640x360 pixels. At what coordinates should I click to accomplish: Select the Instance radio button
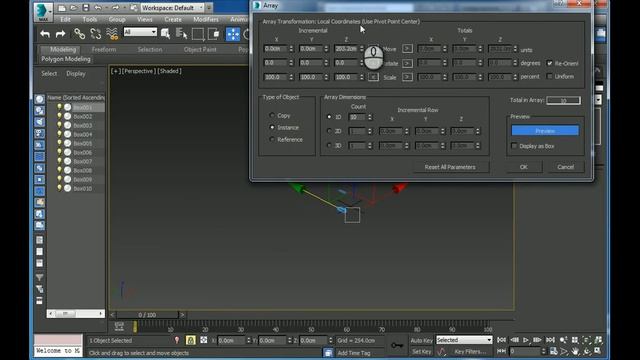click(x=272, y=127)
